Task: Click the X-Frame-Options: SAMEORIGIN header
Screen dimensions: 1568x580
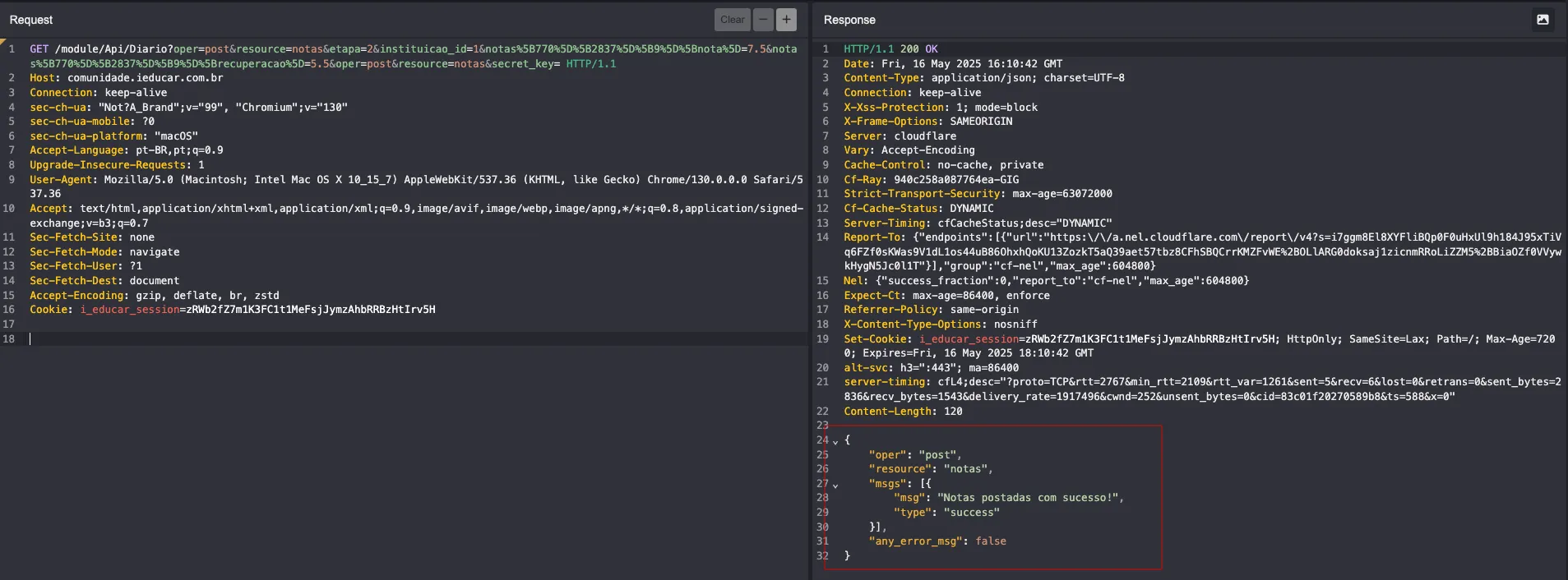Action: 928,122
